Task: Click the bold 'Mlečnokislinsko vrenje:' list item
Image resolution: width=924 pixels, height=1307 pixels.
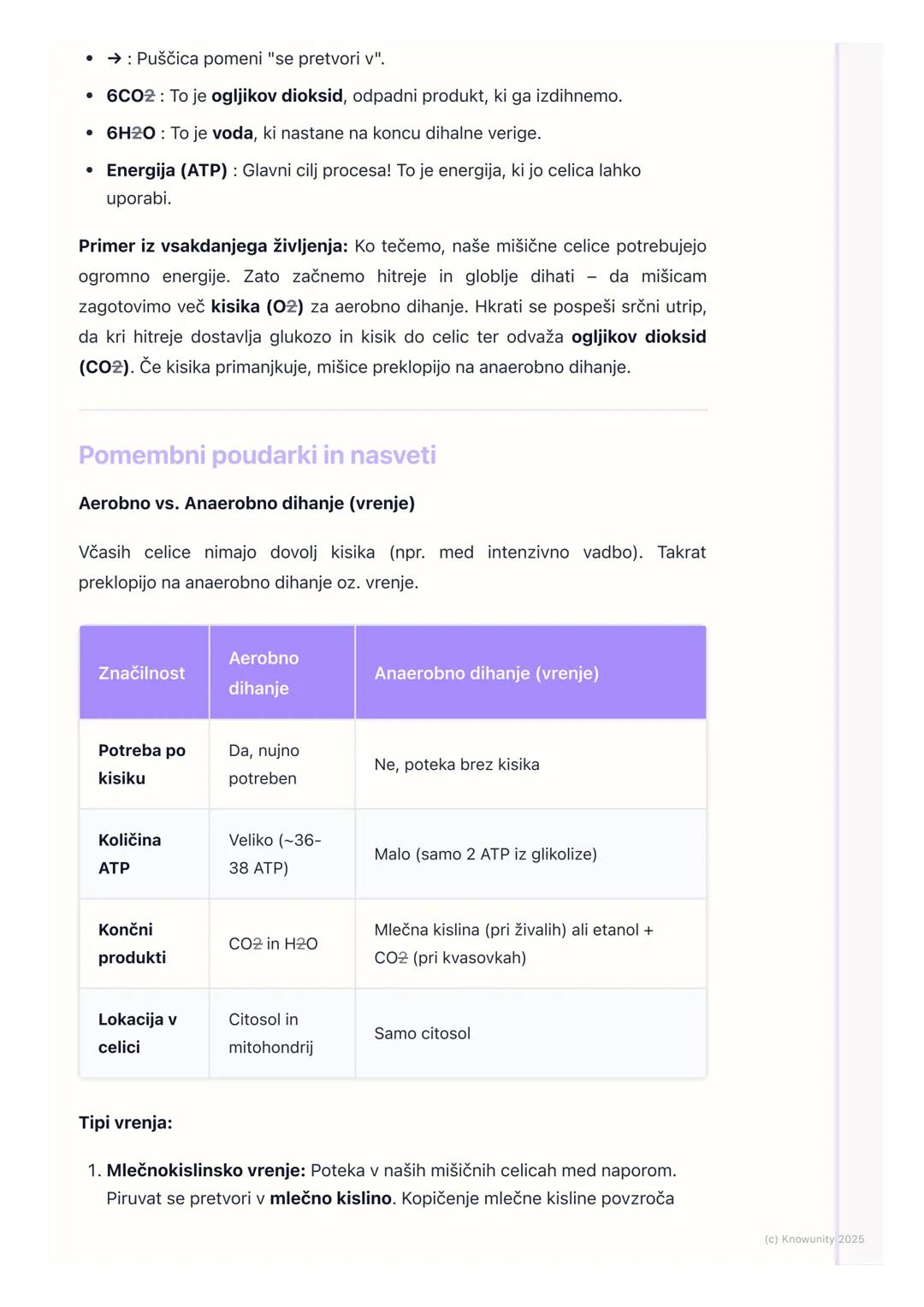Action: pos(205,1170)
